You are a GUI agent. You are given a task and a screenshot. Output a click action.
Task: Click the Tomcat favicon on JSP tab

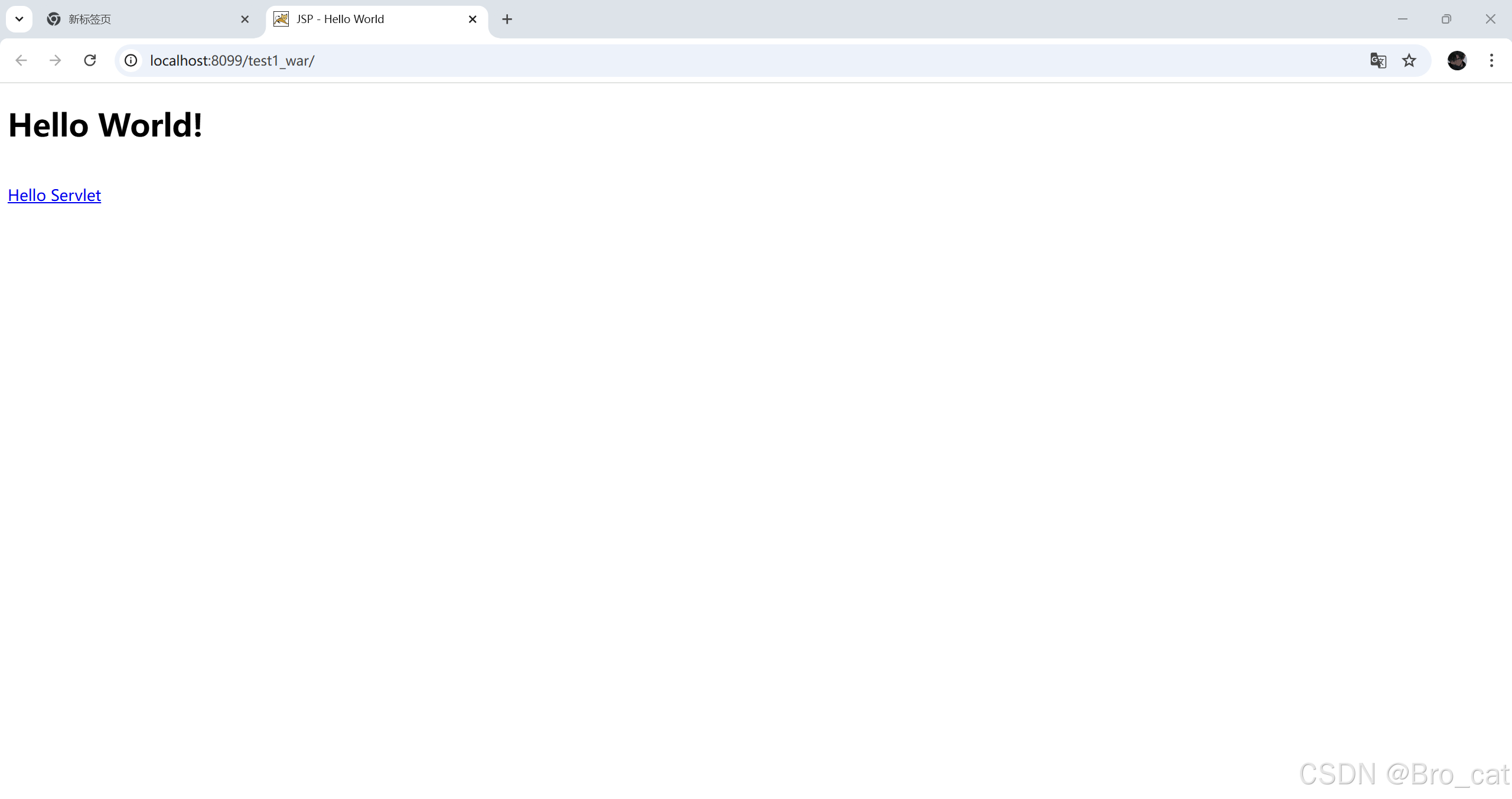point(281,19)
